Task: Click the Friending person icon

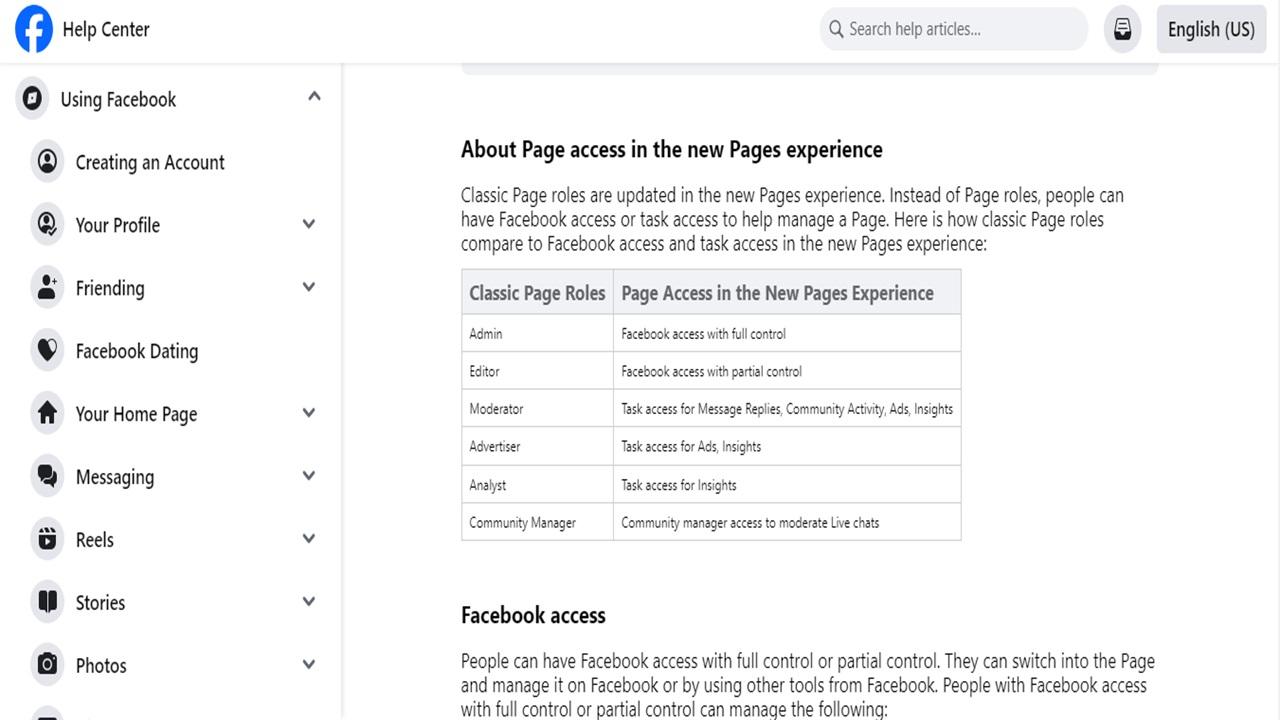Action: tap(47, 288)
